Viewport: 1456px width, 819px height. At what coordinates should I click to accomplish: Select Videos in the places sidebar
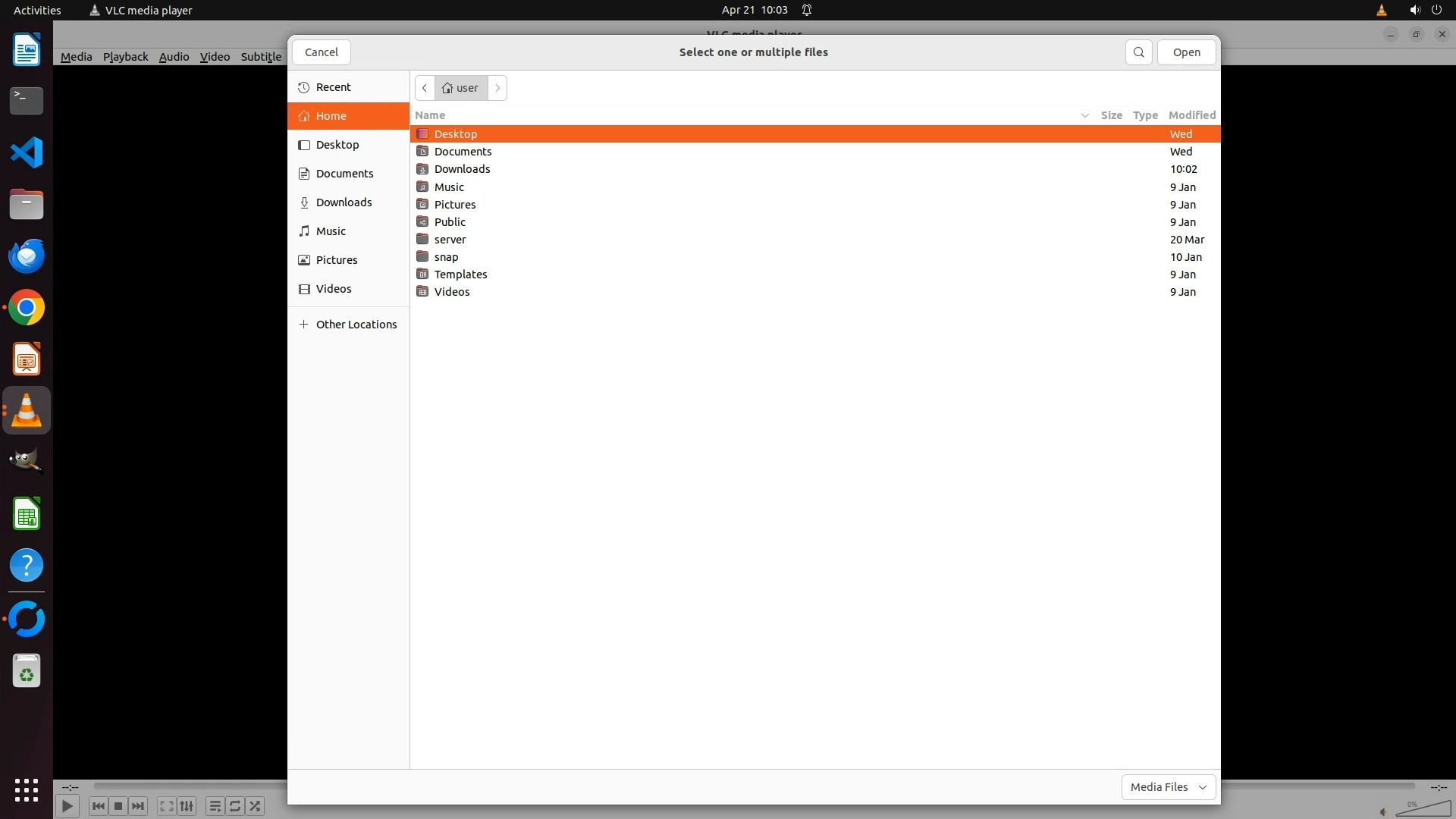(333, 289)
